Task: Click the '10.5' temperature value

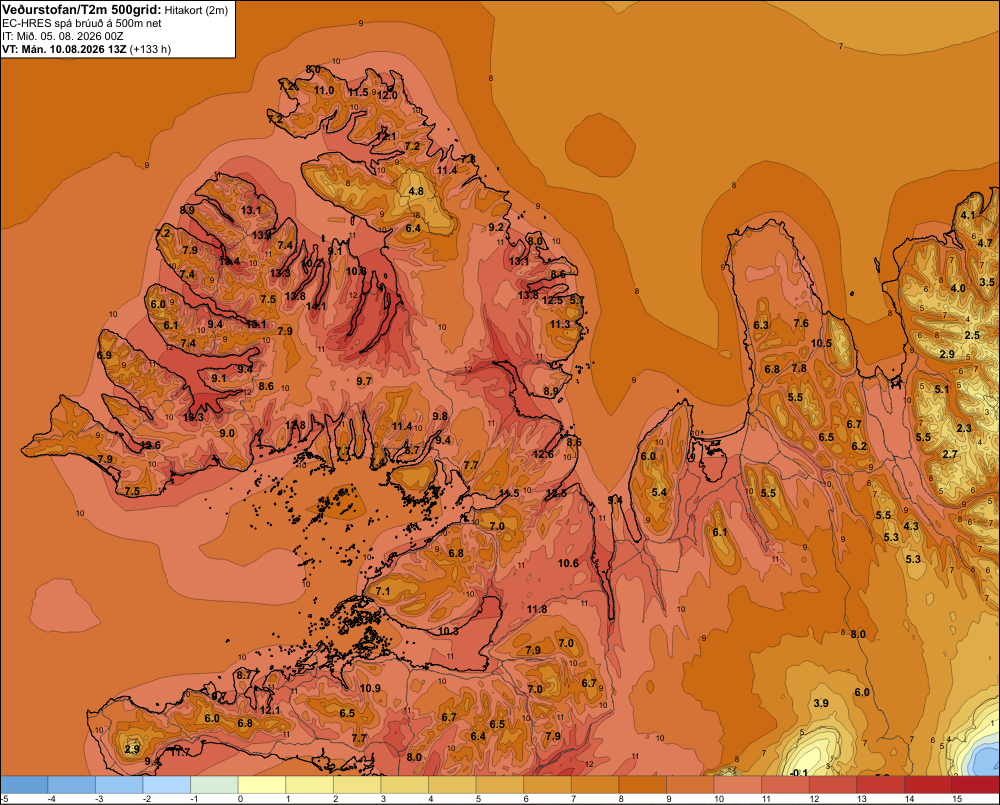Action: coord(821,343)
